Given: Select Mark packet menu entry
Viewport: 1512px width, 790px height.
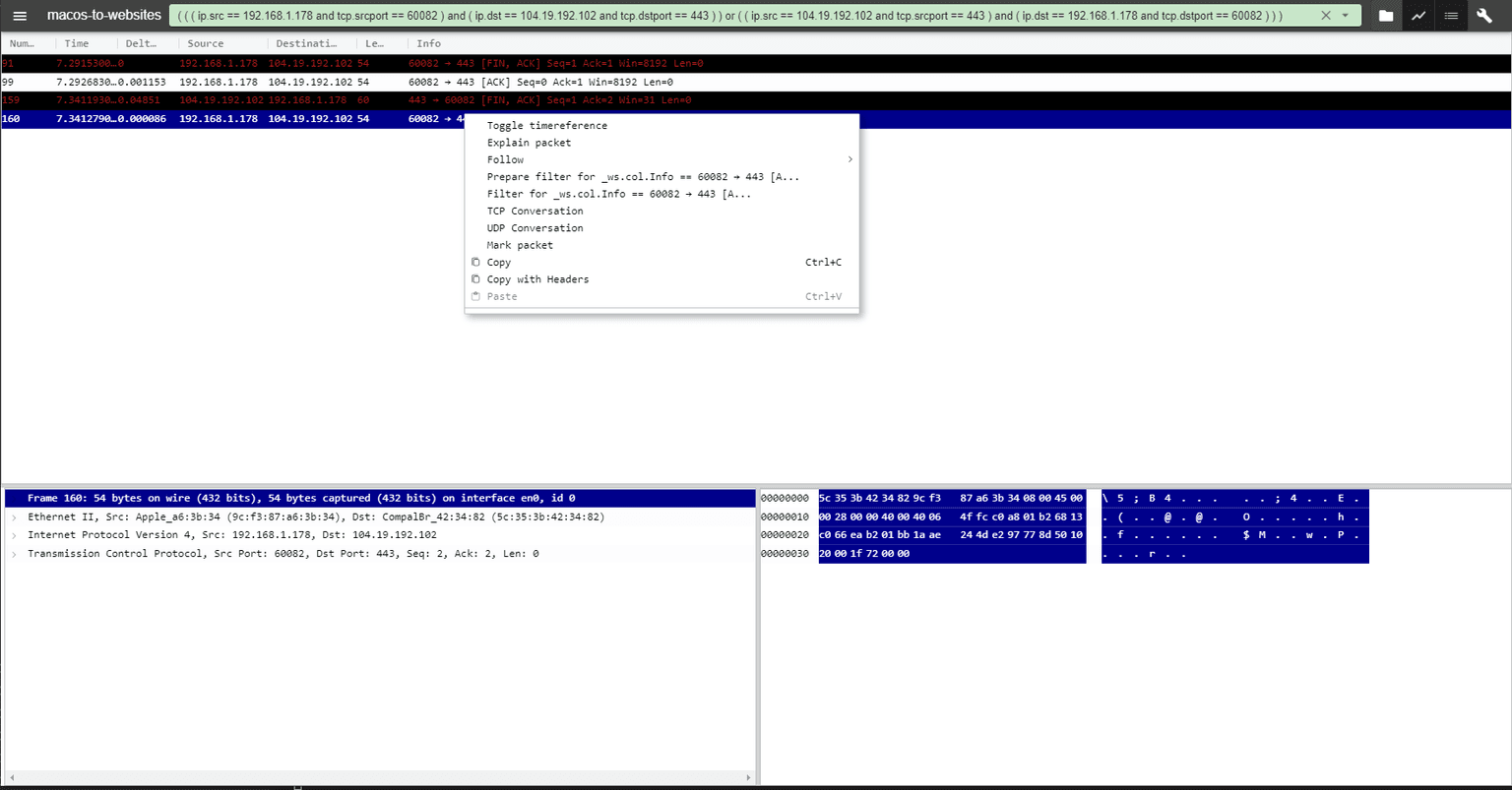Looking at the screenshot, I should 520,245.
